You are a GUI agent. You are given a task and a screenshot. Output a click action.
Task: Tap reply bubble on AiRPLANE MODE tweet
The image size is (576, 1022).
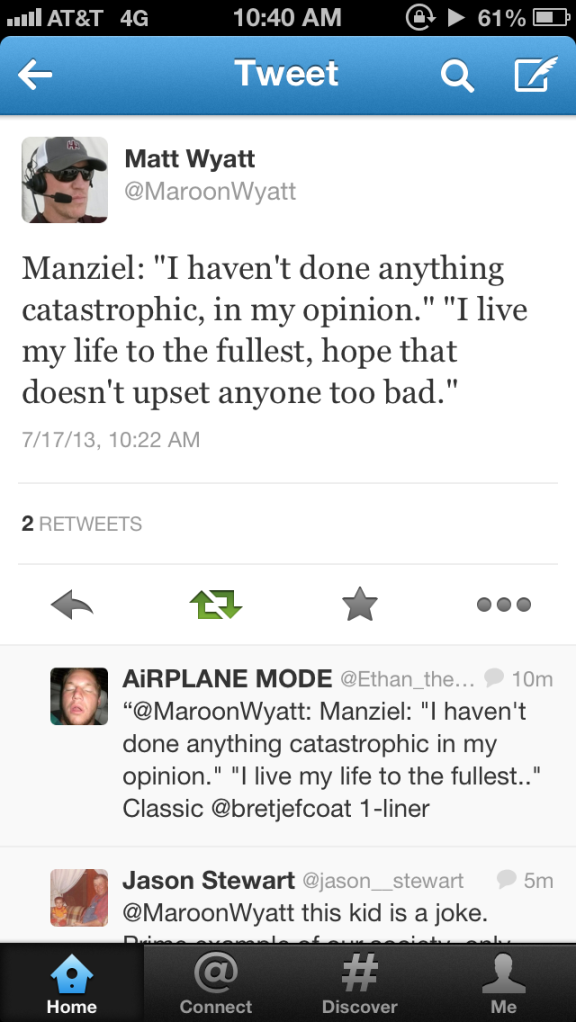pyautogui.click(x=495, y=679)
